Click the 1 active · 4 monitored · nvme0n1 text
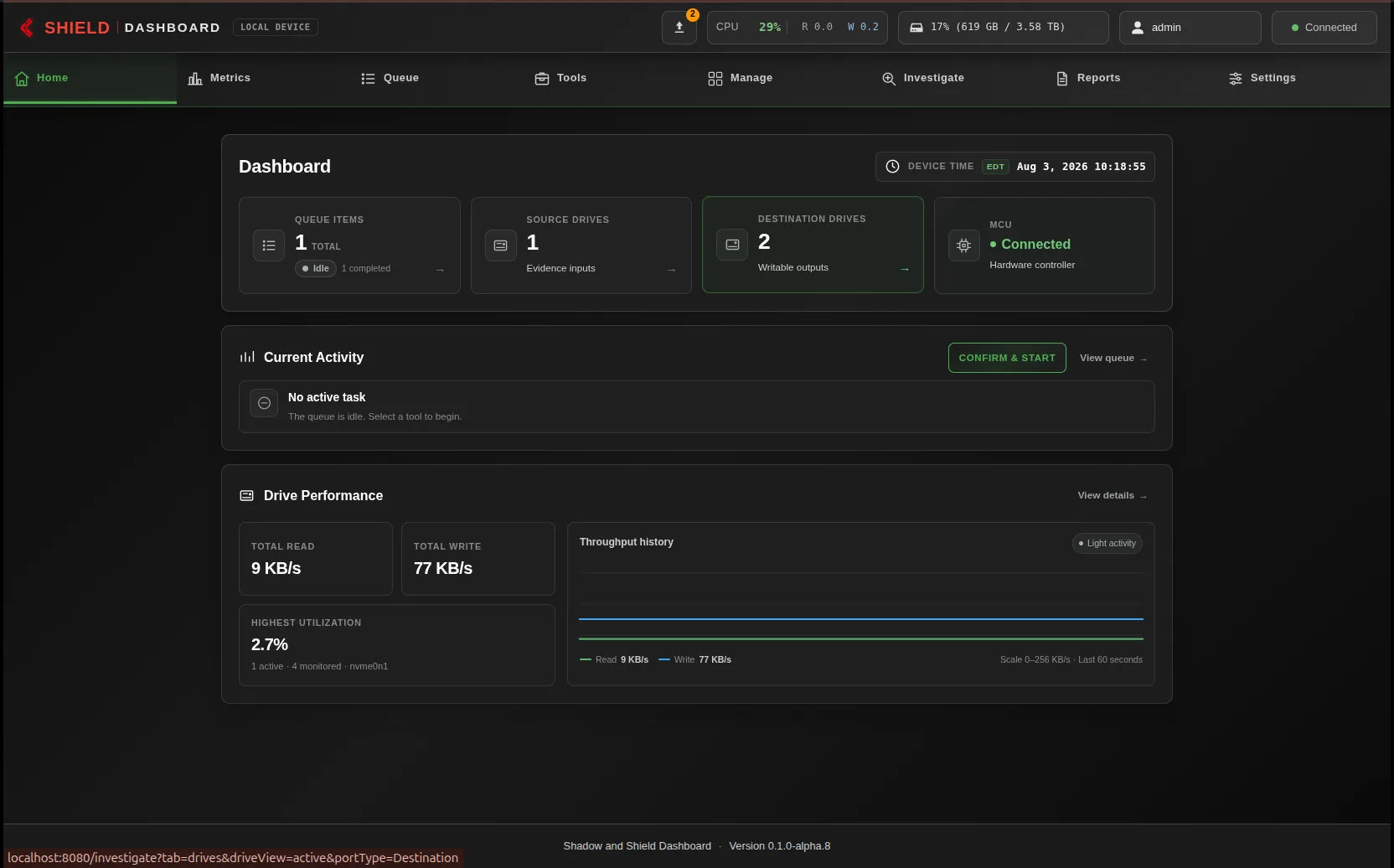 pos(319,666)
